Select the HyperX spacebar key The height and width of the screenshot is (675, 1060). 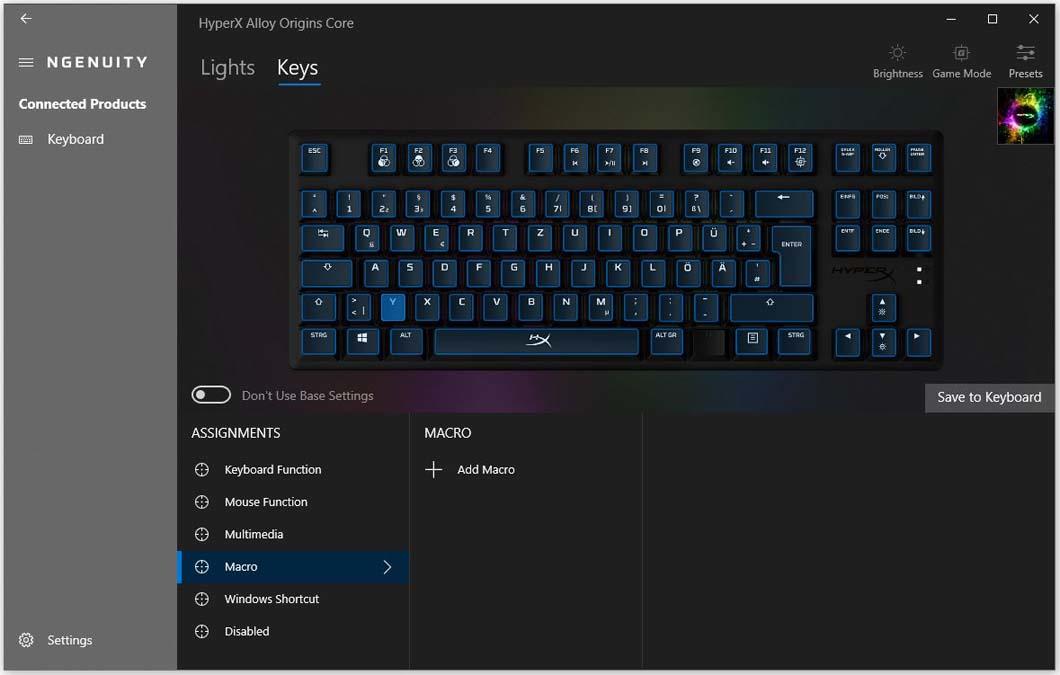536,342
